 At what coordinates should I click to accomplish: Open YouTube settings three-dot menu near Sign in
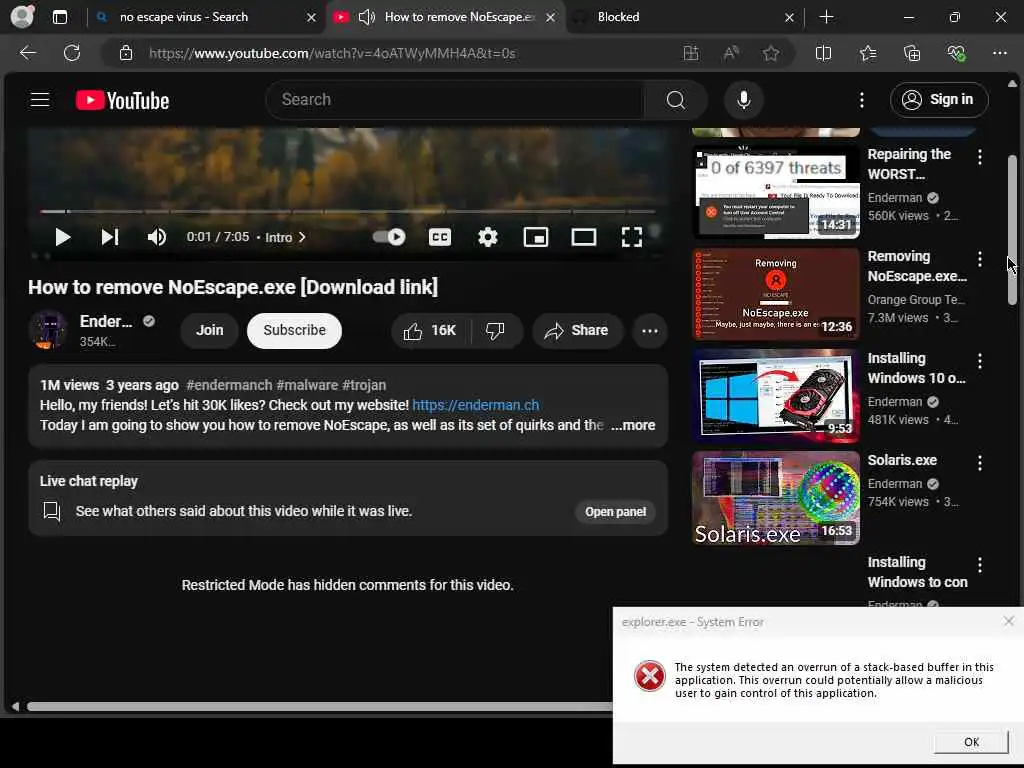(x=861, y=100)
